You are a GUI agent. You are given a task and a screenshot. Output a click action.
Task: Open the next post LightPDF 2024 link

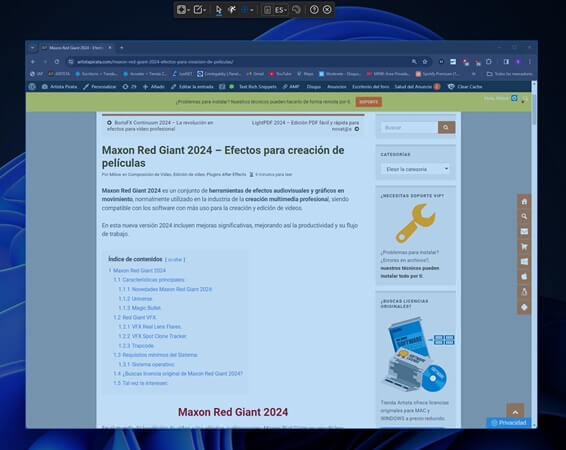pyautogui.click(x=305, y=126)
